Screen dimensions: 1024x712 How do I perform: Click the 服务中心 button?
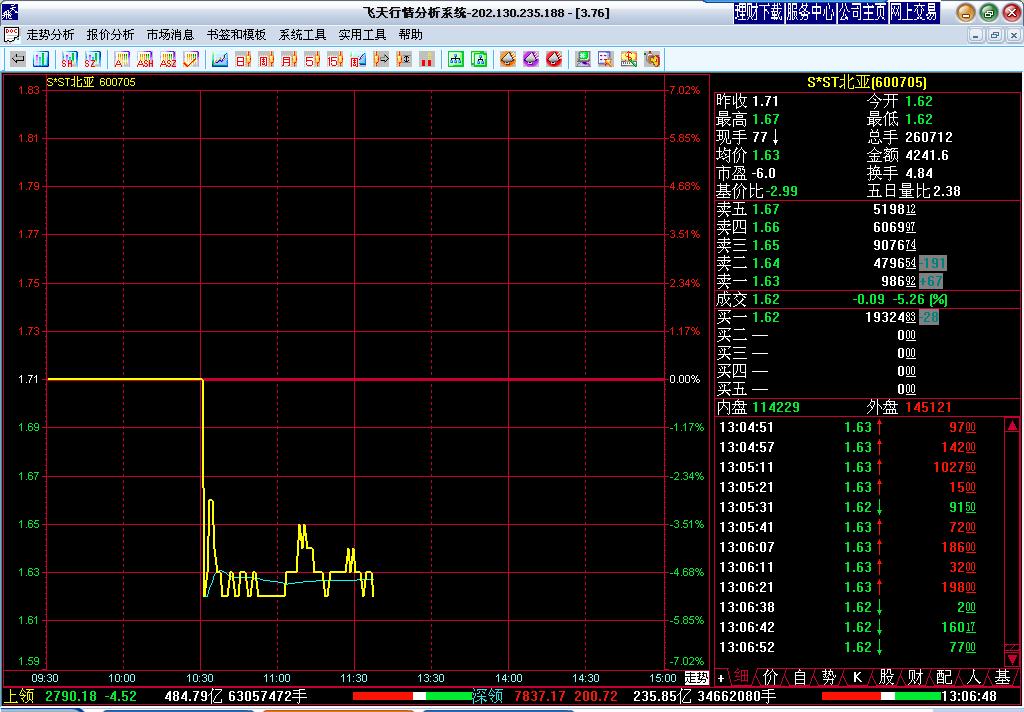[x=810, y=12]
